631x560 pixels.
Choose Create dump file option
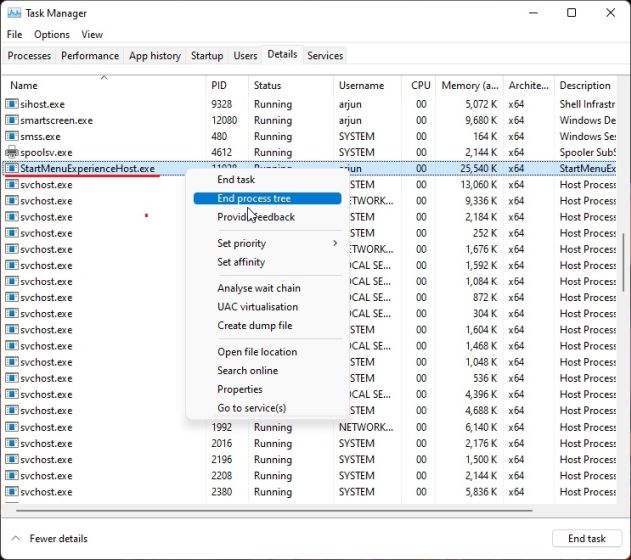pyautogui.click(x=255, y=325)
